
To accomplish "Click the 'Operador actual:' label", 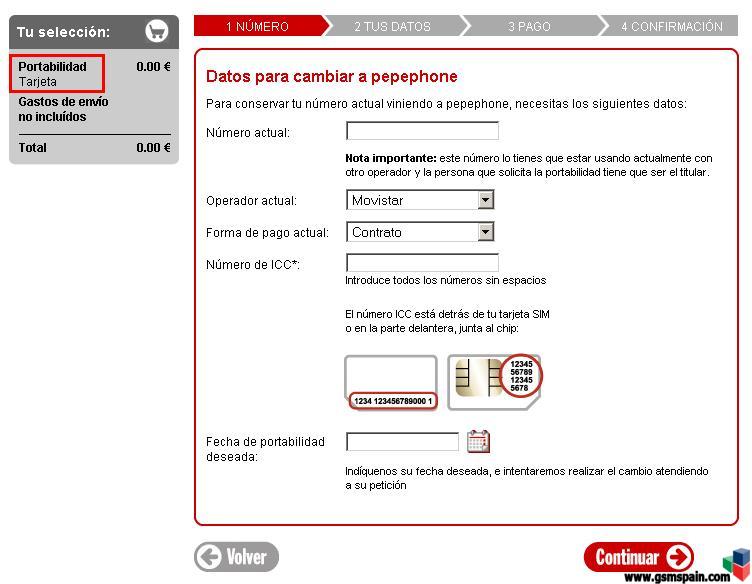I will click(251, 201).
